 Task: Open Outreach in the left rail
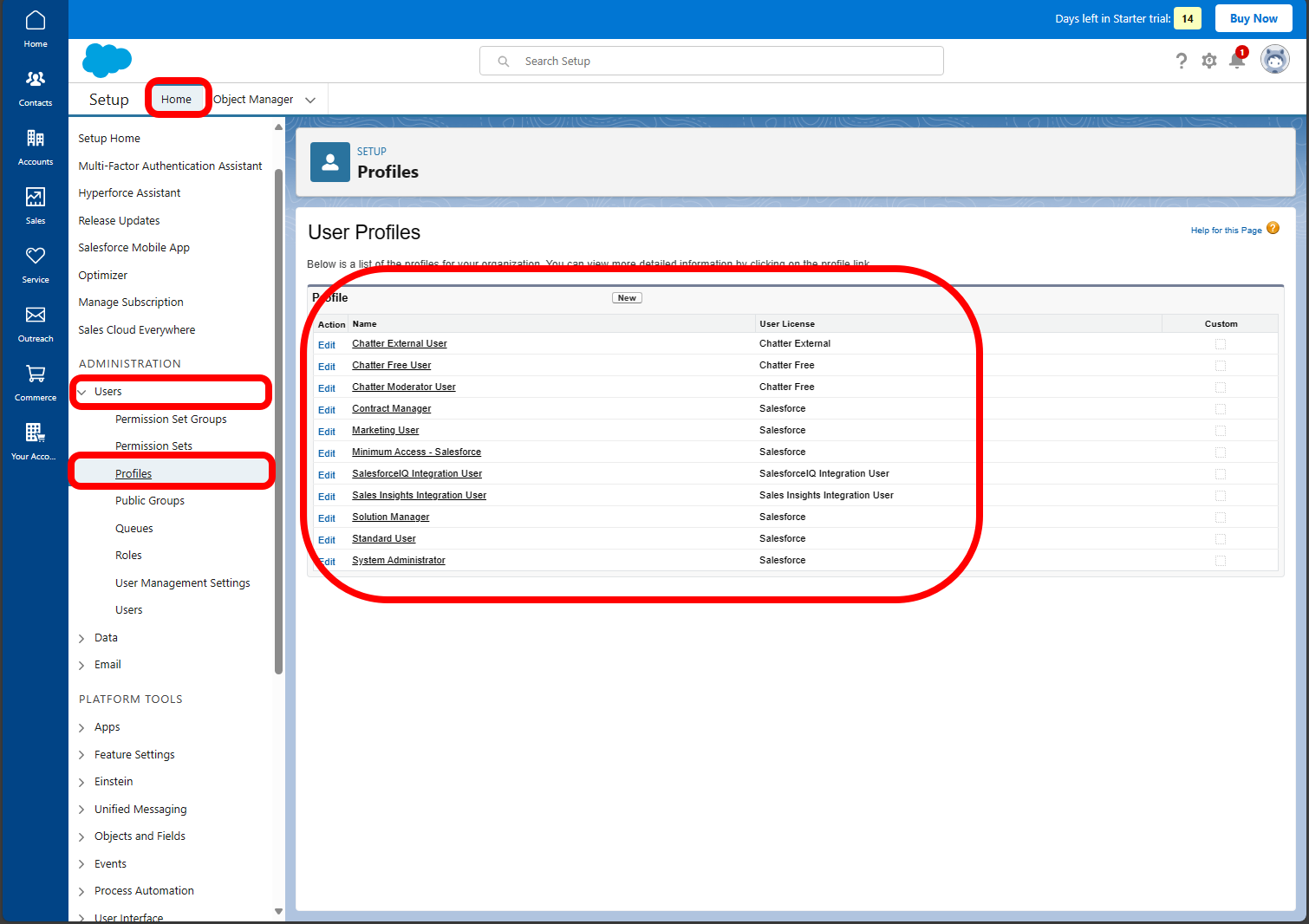[36, 323]
